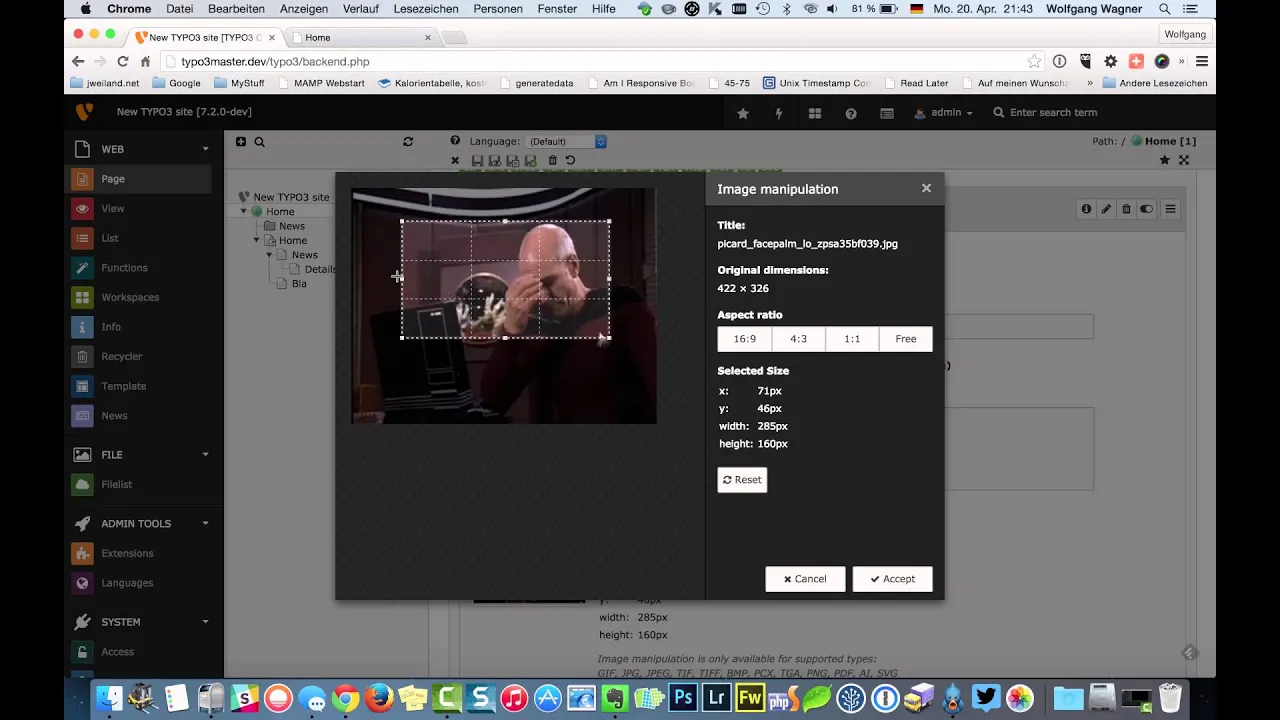Screen dimensions: 1280x720
Task: Collapse the root Home page tree node
Action: tap(243, 212)
